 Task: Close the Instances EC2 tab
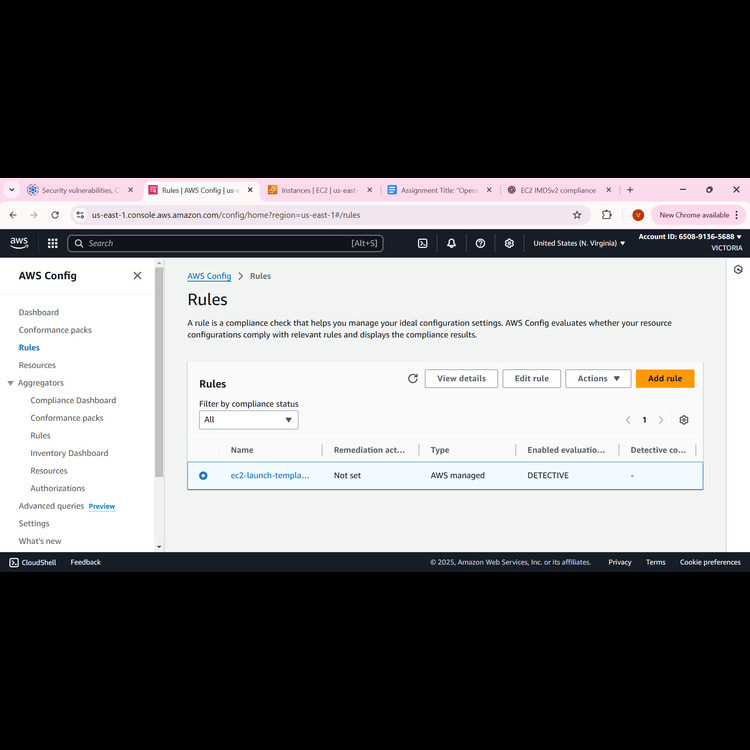click(369, 190)
